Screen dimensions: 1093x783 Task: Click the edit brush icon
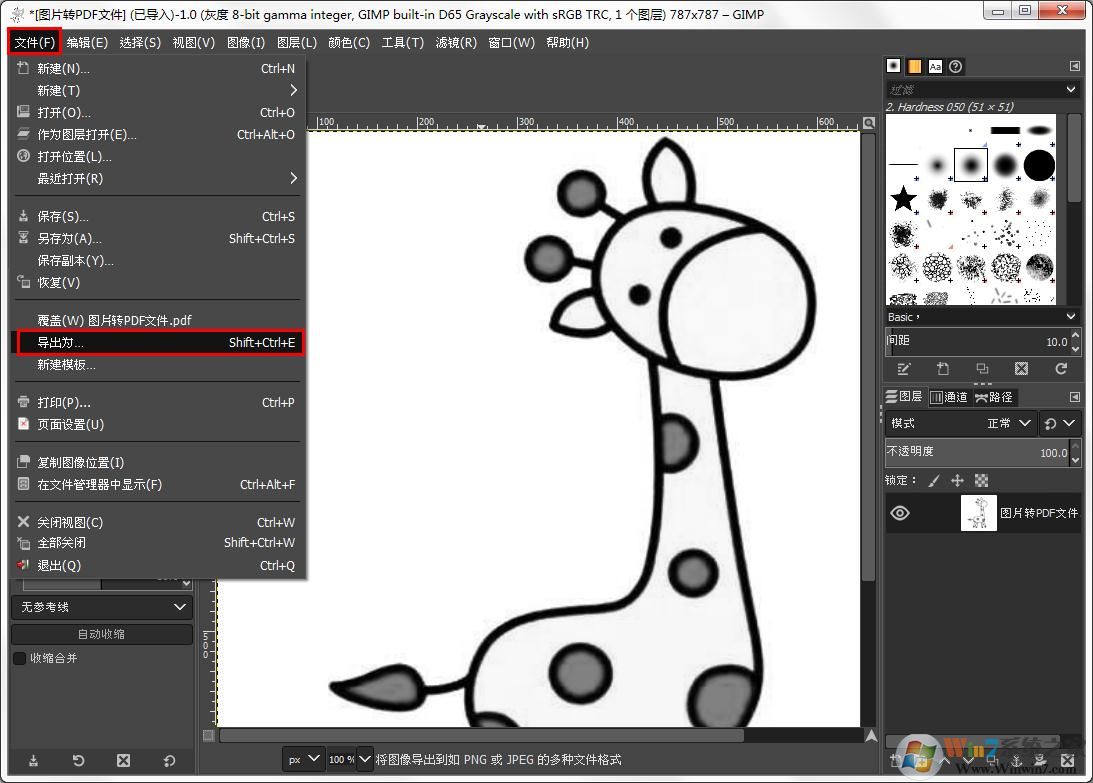[x=904, y=369]
